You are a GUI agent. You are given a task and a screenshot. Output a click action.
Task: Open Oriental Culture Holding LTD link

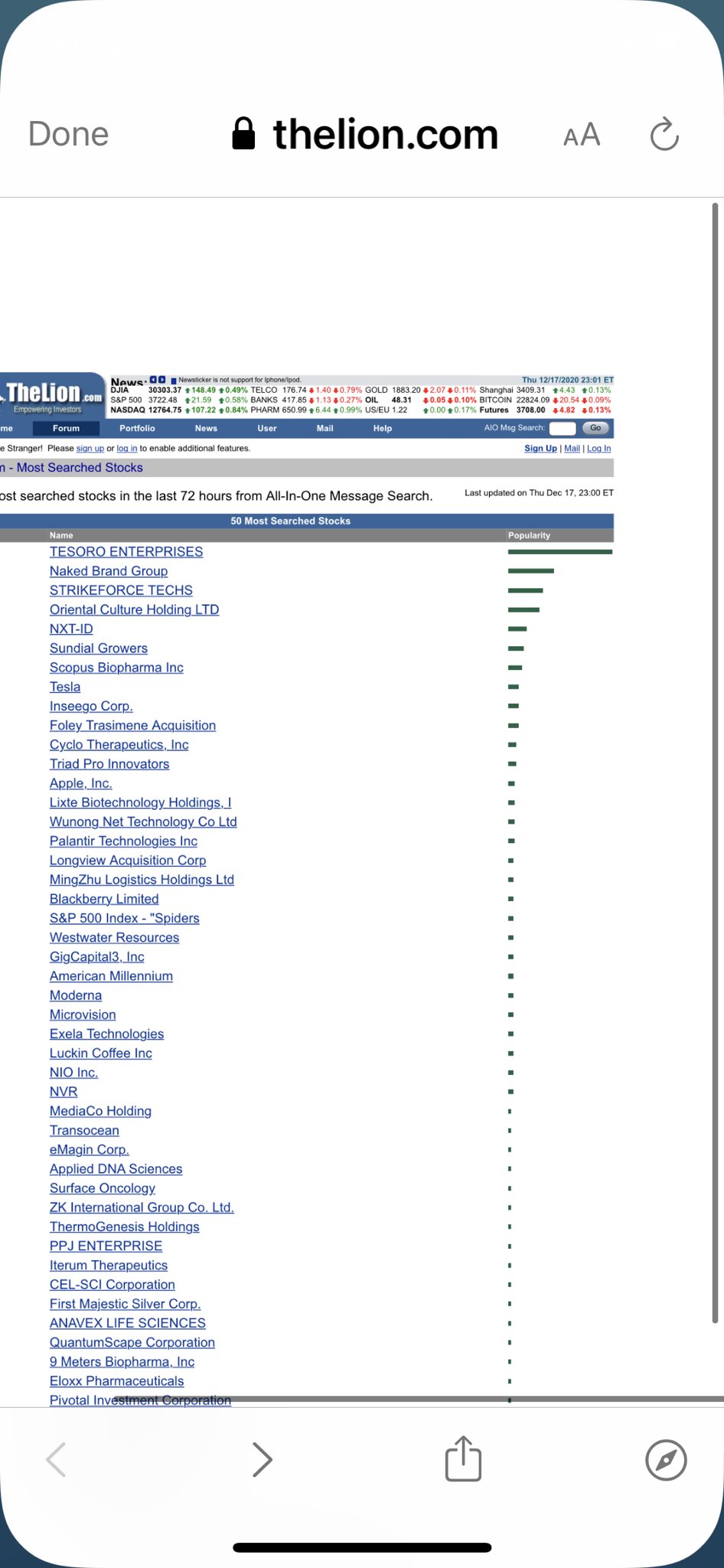click(x=134, y=609)
